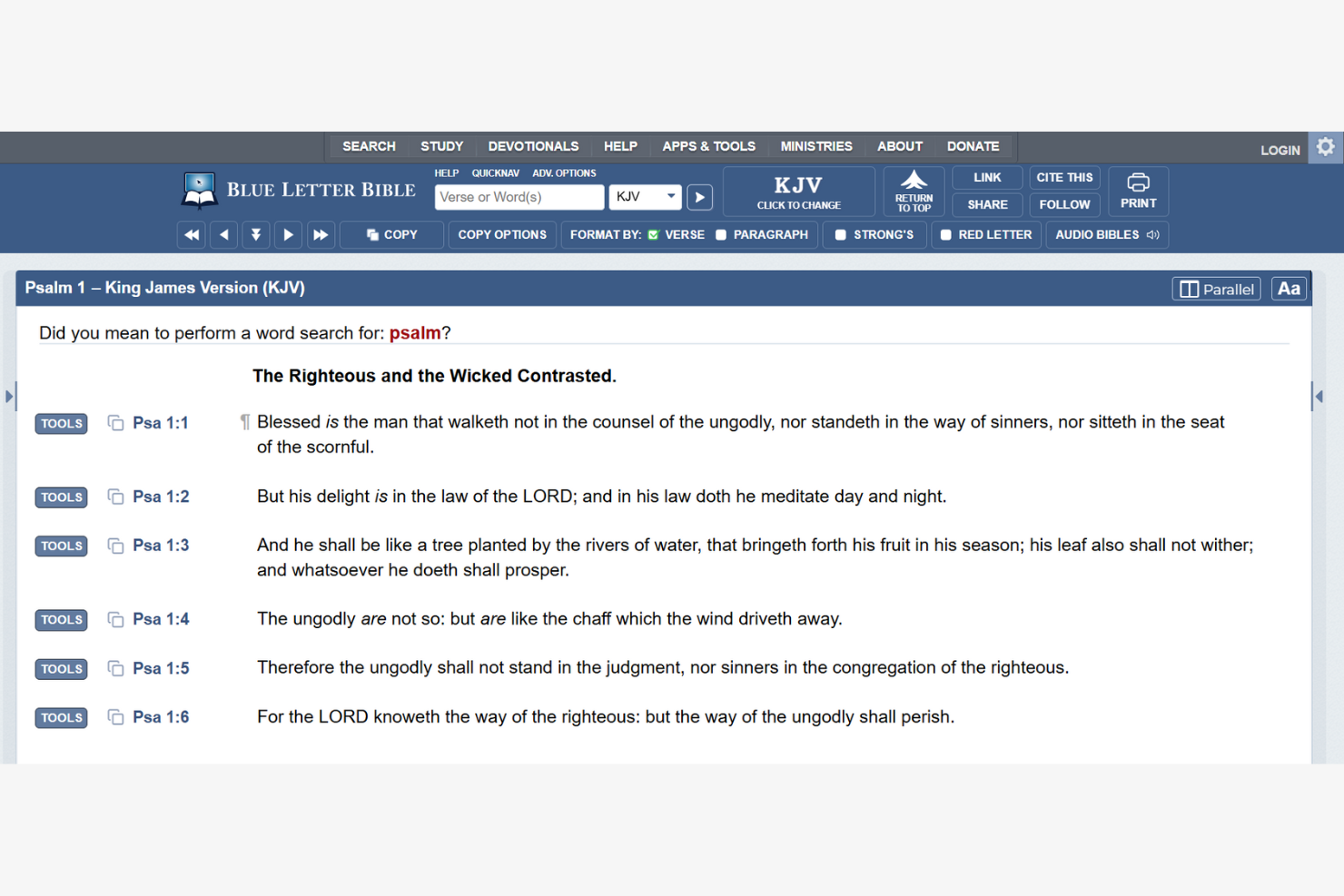1344x896 pixels.
Task: Copy verse Psa 1:2 icon
Action: [115, 497]
